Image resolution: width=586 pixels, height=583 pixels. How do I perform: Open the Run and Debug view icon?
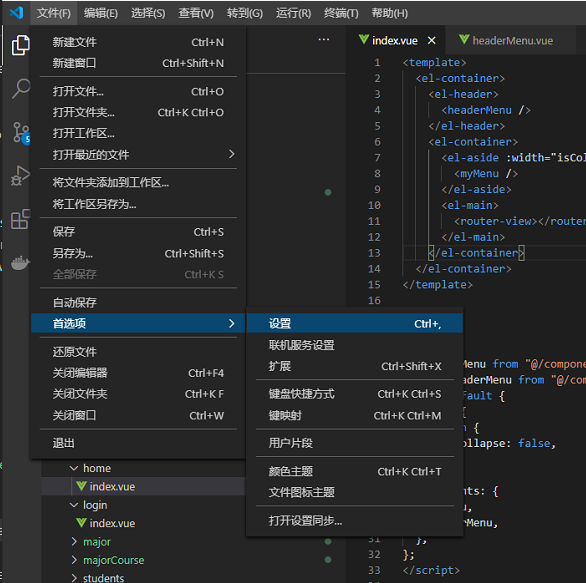(x=20, y=175)
